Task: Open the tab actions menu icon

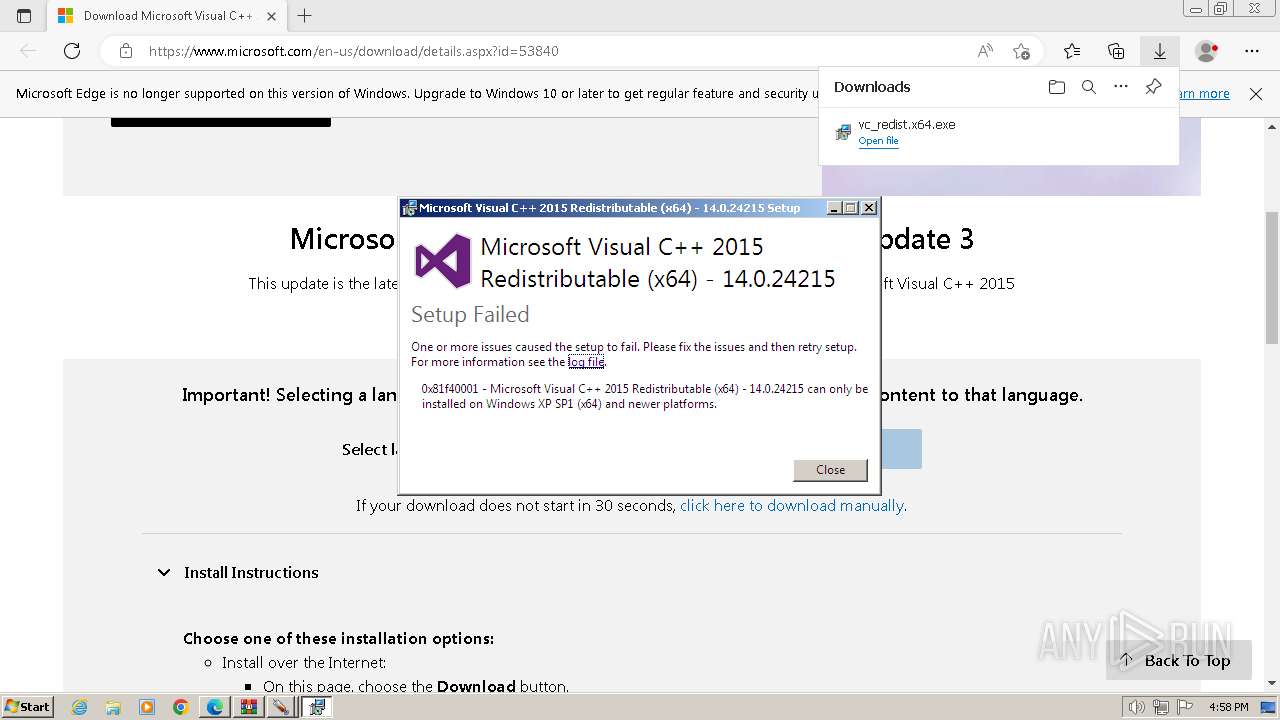Action: click(x=24, y=16)
